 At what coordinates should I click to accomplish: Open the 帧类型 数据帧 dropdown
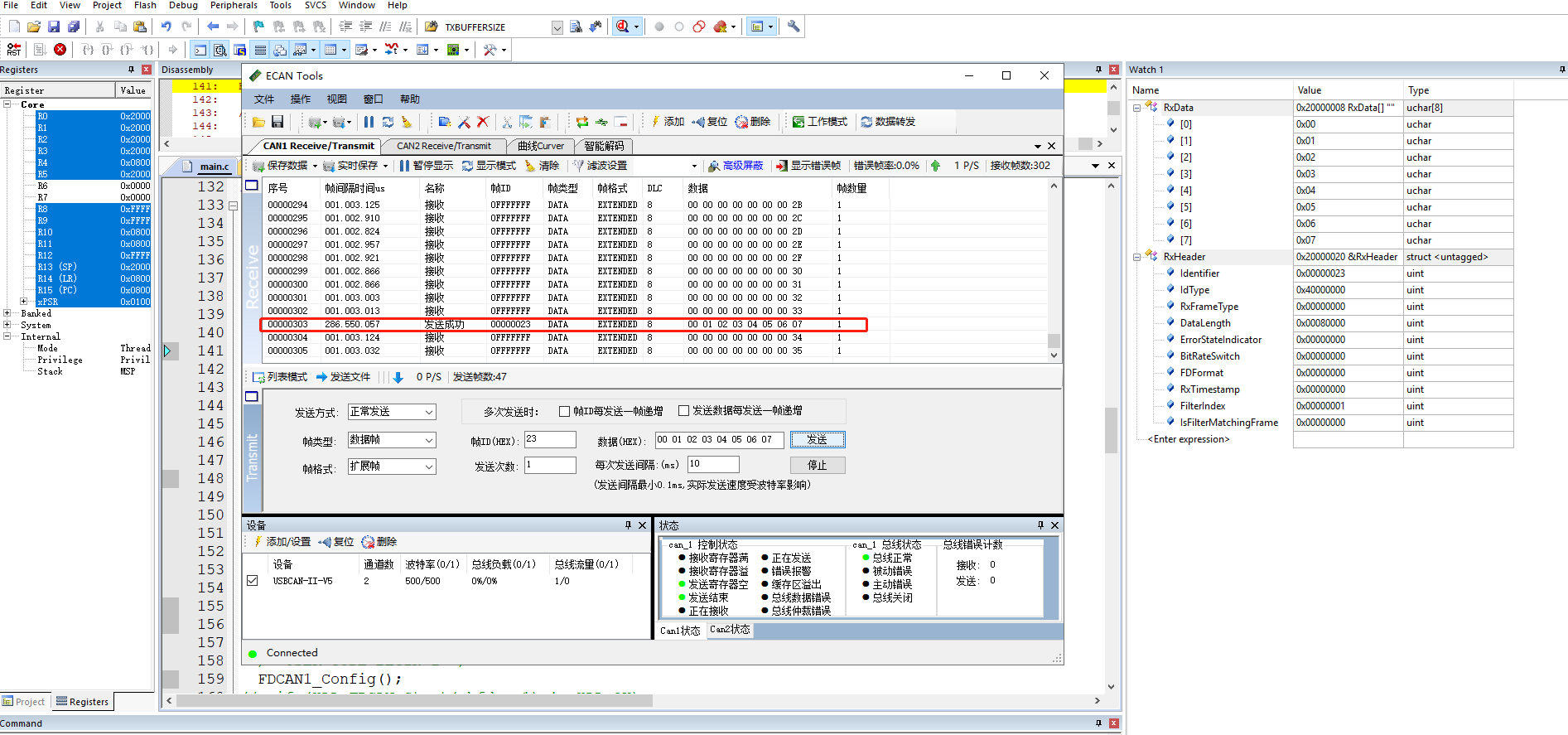[x=429, y=440]
